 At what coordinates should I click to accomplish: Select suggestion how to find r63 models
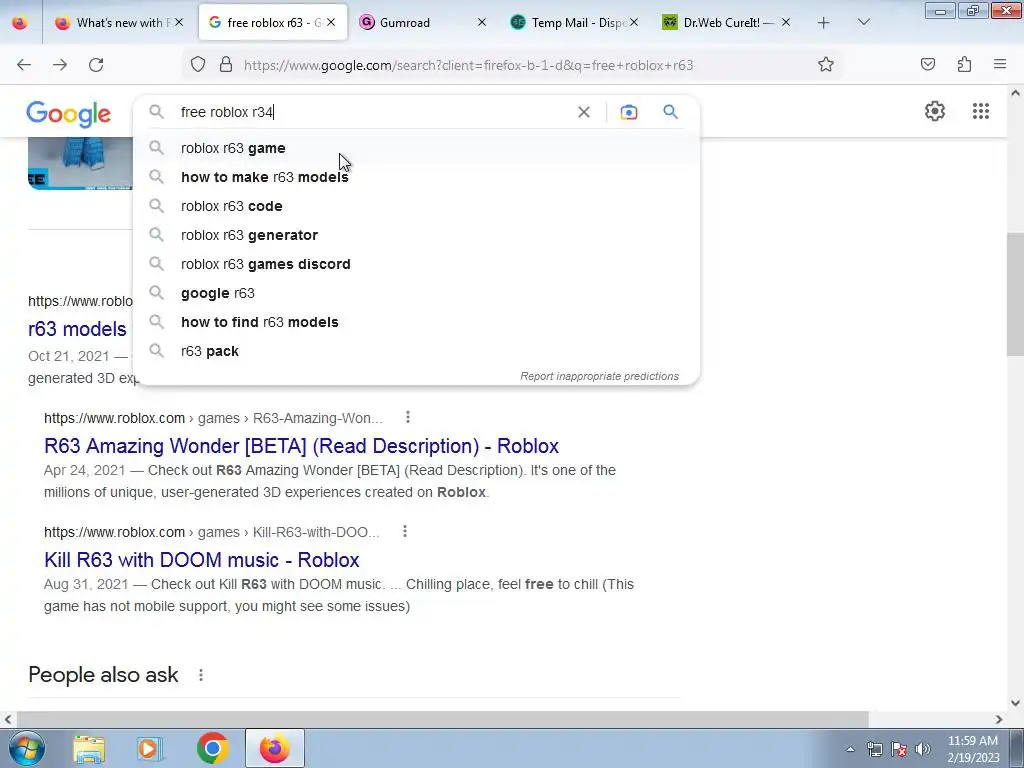416,322
